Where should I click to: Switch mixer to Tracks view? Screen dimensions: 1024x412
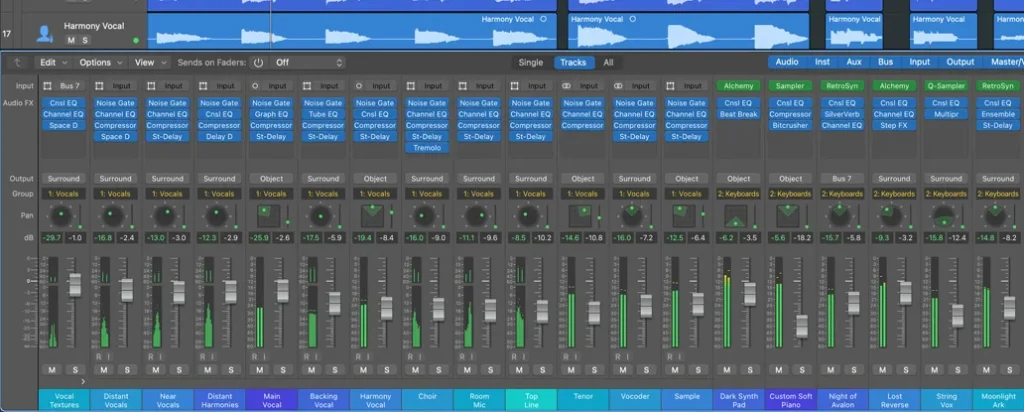[575, 63]
